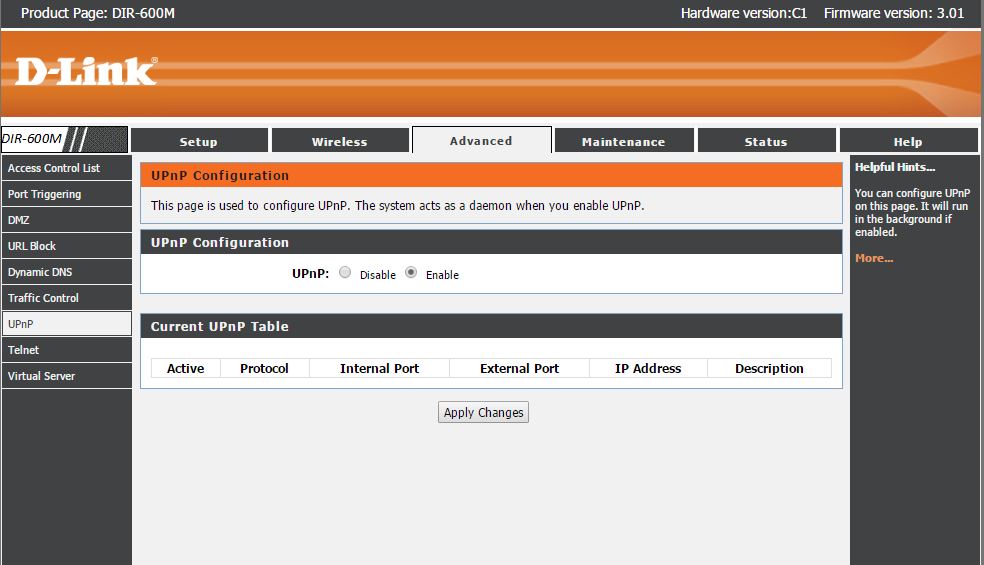Click the Firmware version: 3.01 text
Viewport: 984px width, 565px height.
click(x=894, y=13)
